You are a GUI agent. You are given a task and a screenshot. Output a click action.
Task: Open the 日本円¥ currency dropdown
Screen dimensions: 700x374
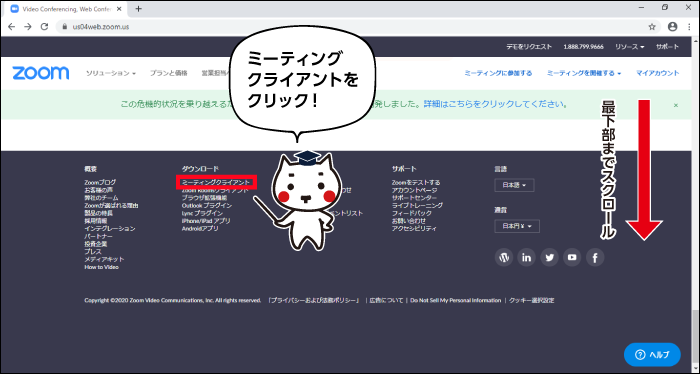(517, 226)
